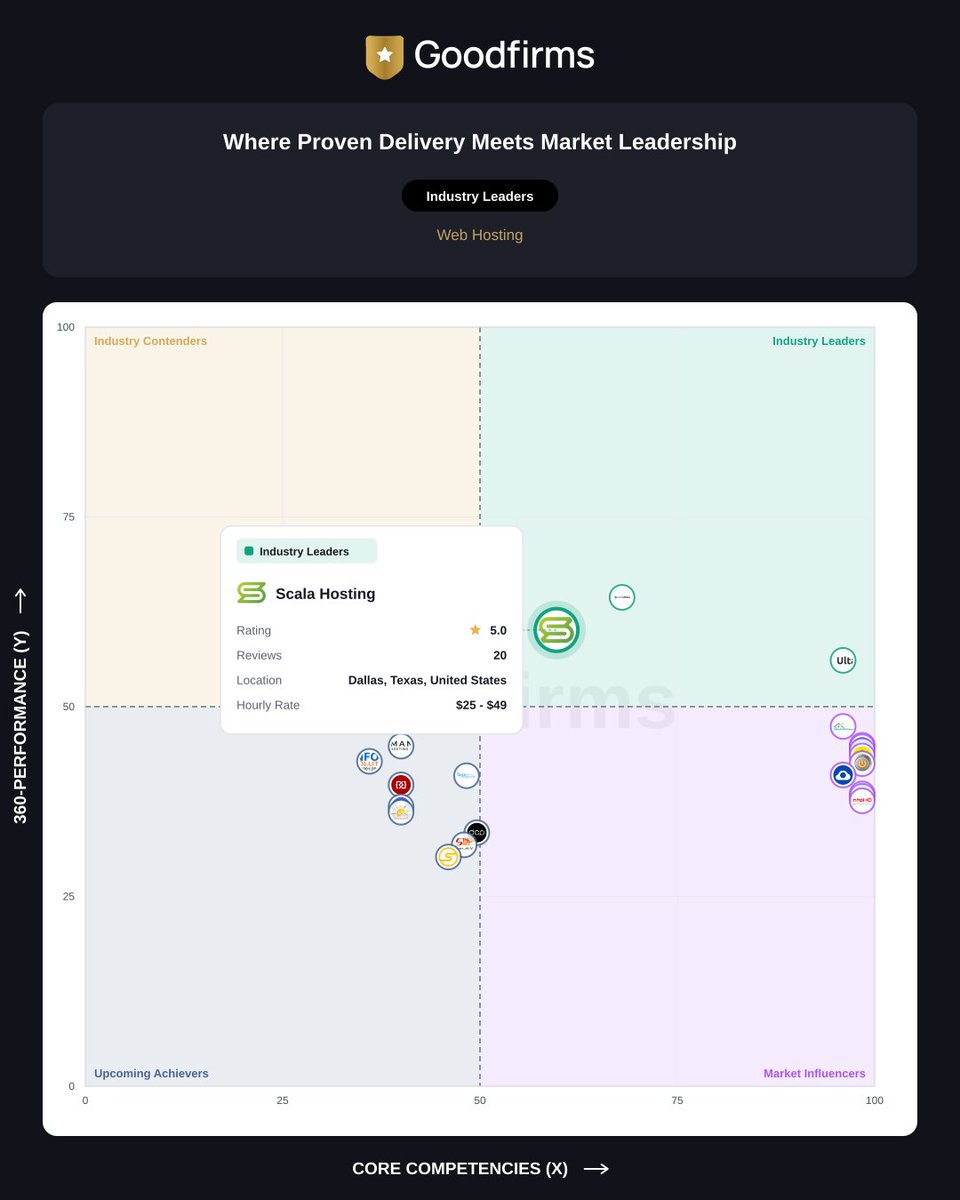Click the reviews count '20'
The height and width of the screenshot is (1200, 960).
point(500,655)
